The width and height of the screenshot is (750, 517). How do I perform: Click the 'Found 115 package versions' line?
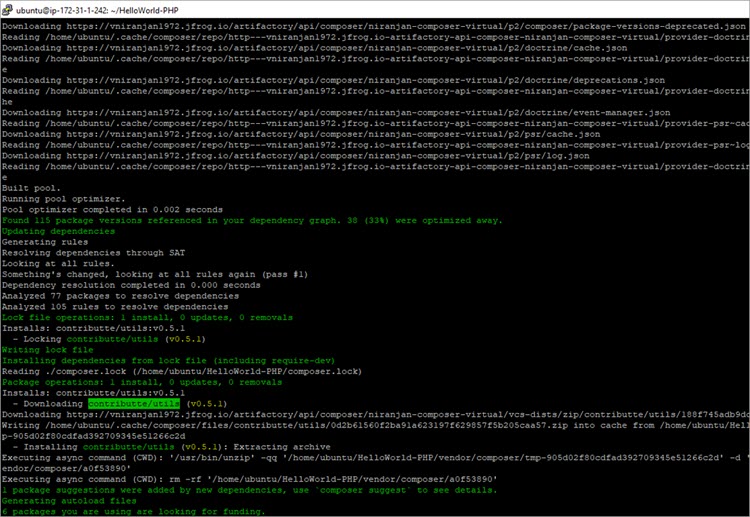(252, 220)
